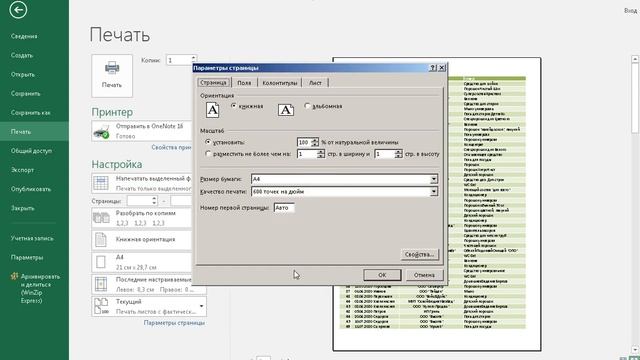Choose Закрыть in the sidebar
Viewport: 640px width, 360px height.
22,208
